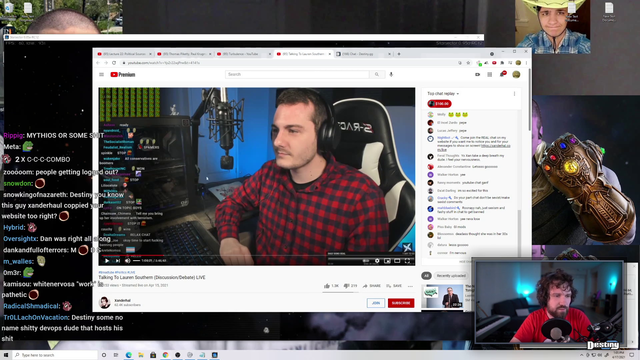The height and width of the screenshot is (360, 640).
Task: Open the Xanderhal channel name link
Action: point(122,300)
